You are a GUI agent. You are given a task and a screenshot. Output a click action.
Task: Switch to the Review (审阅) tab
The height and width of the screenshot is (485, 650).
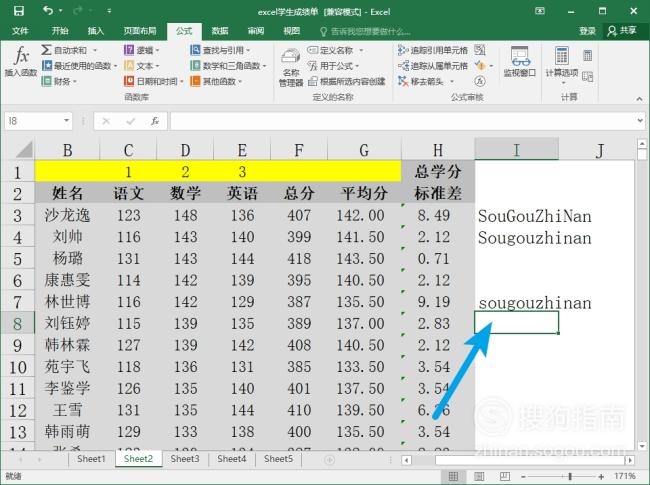[x=255, y=31]
